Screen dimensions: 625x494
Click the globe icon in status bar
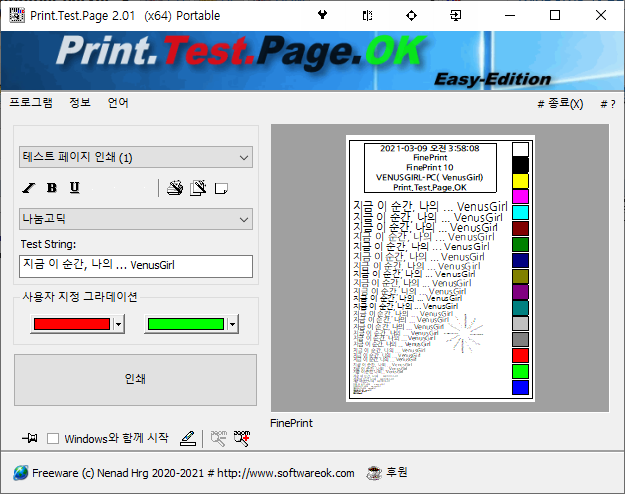[x=21, y=473]
